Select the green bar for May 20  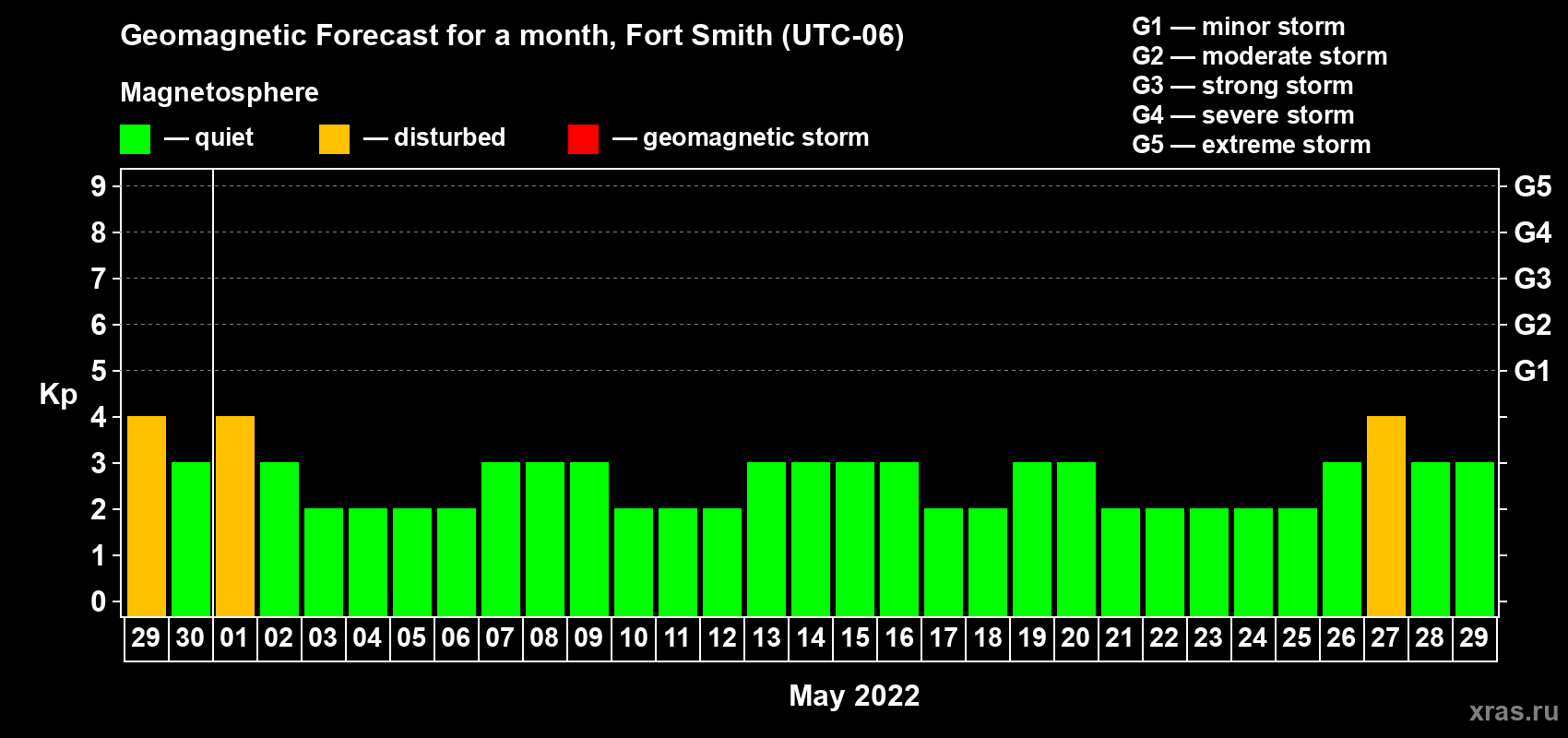pyautogui.click(x=1076, y=539)
